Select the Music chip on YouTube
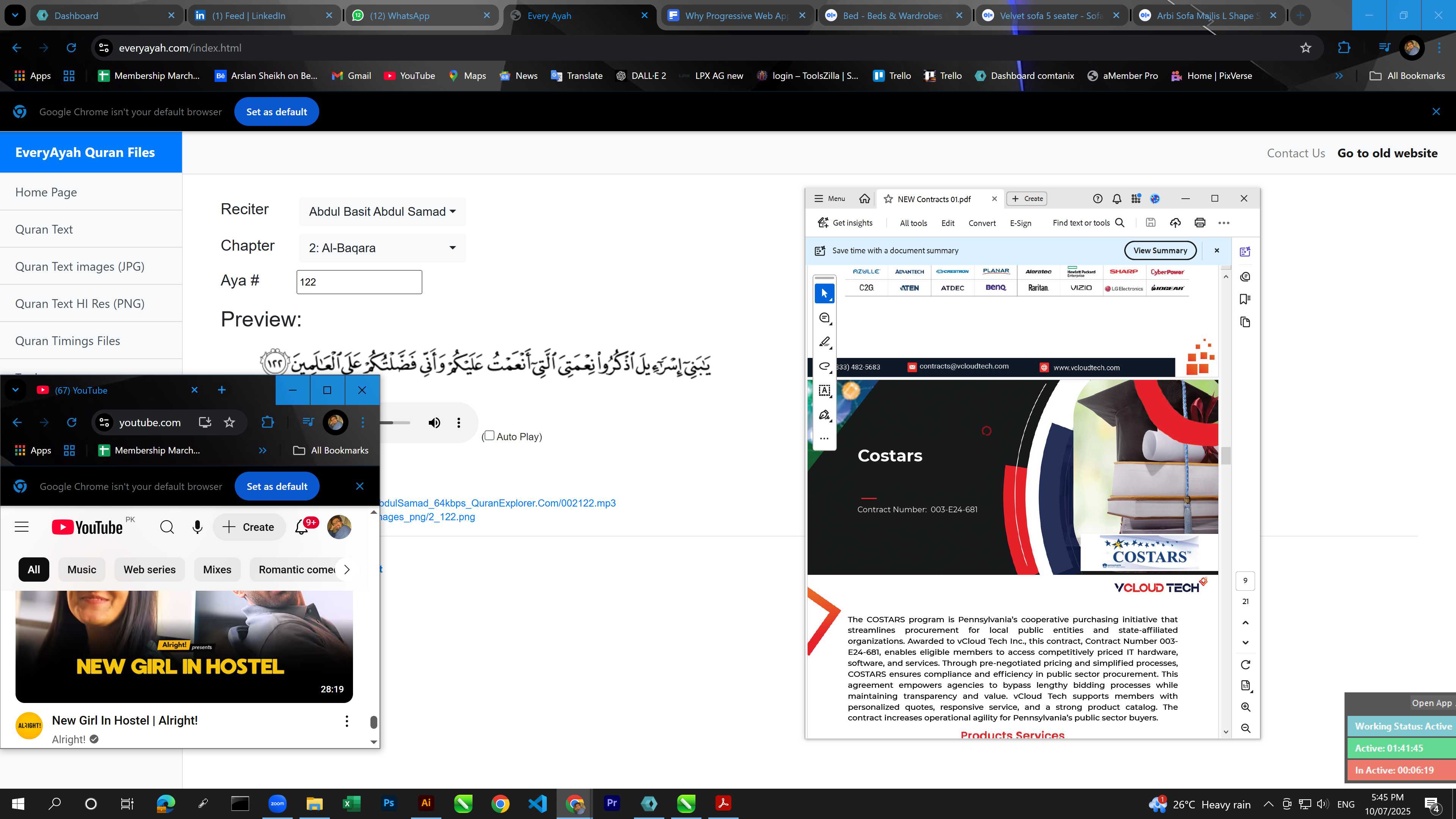 pos(82,570)
